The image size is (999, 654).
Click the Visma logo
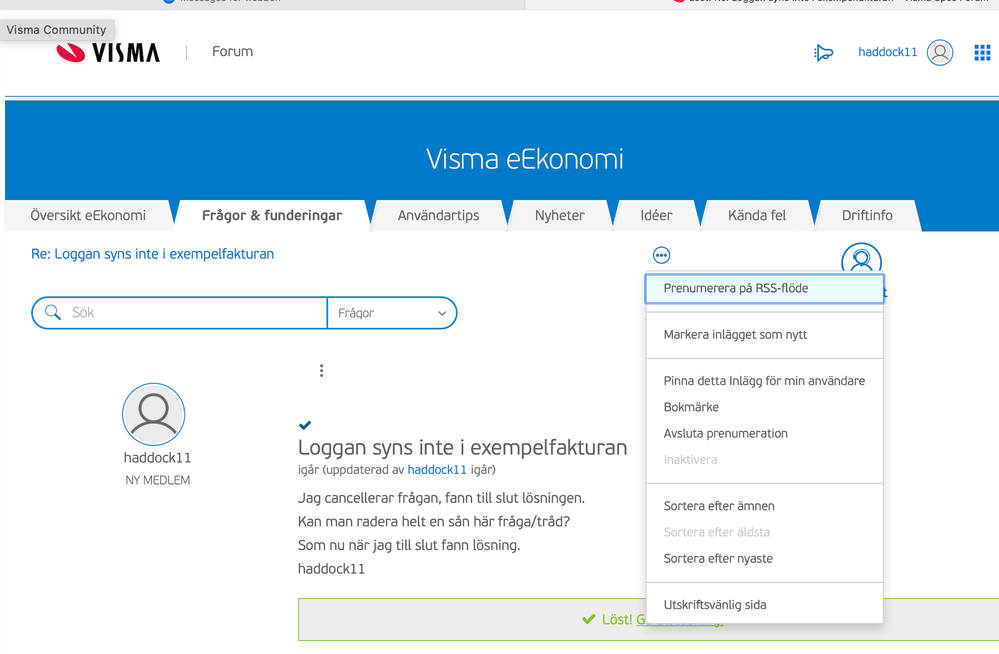(108, 52)
